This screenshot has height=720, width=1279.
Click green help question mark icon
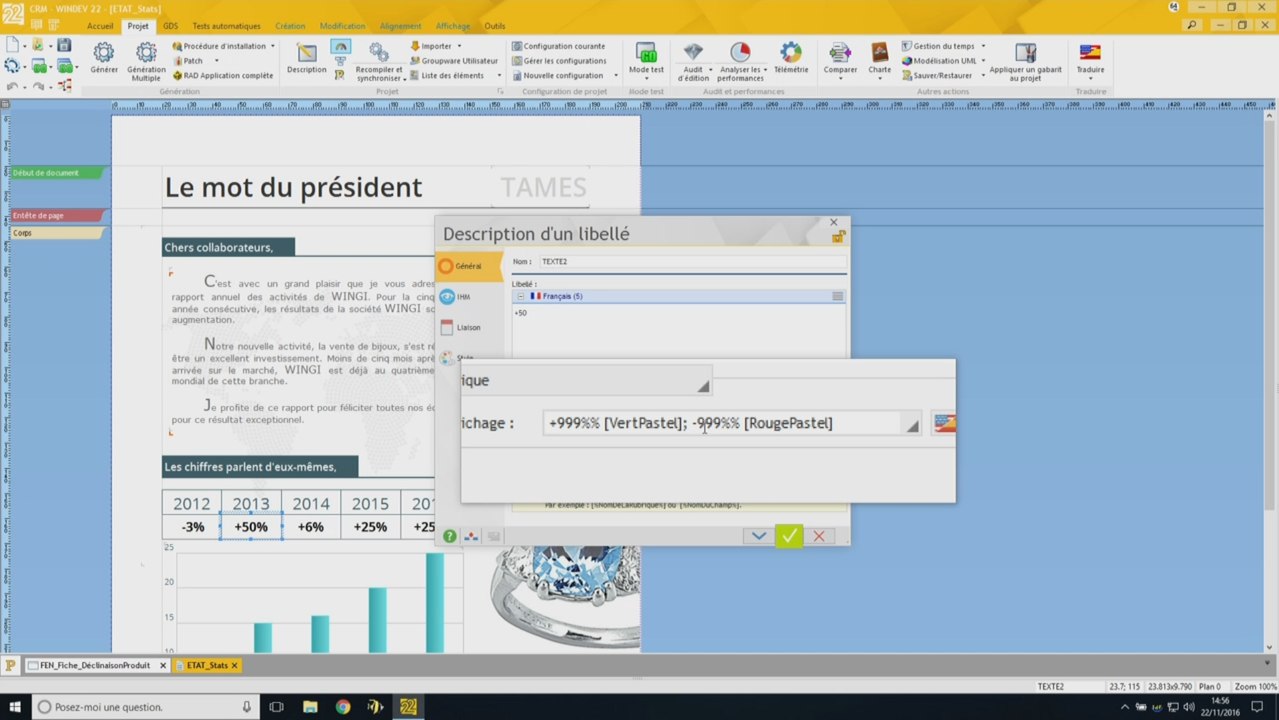click(450, 536)
